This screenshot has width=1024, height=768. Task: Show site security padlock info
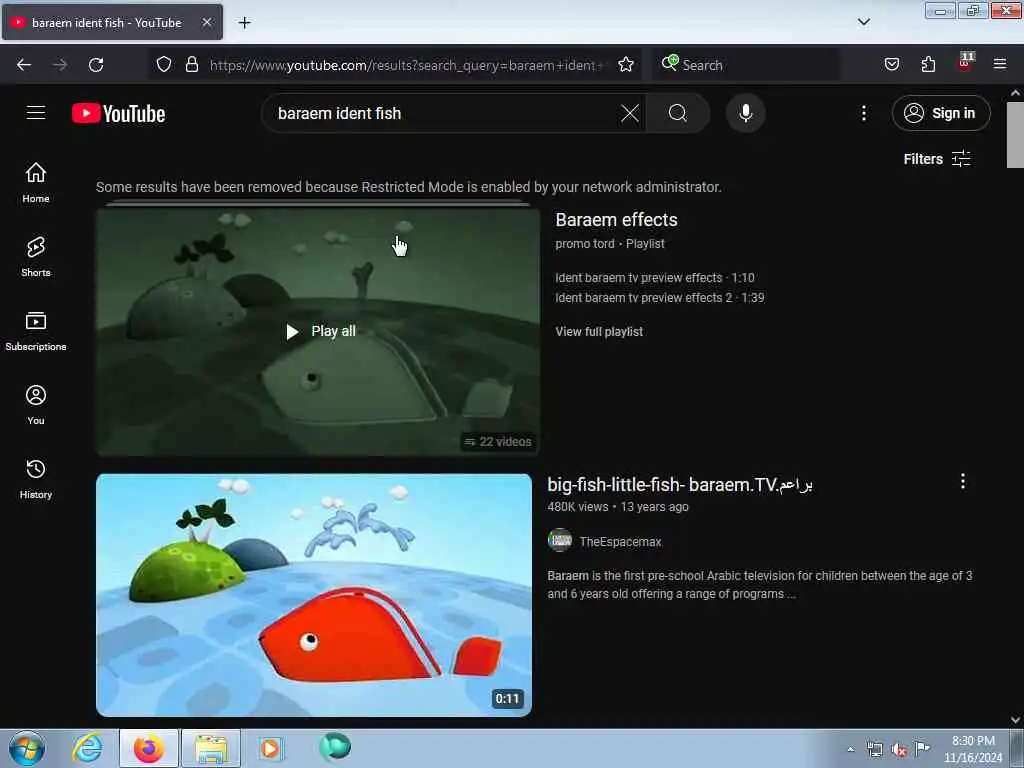click(191, 65)
